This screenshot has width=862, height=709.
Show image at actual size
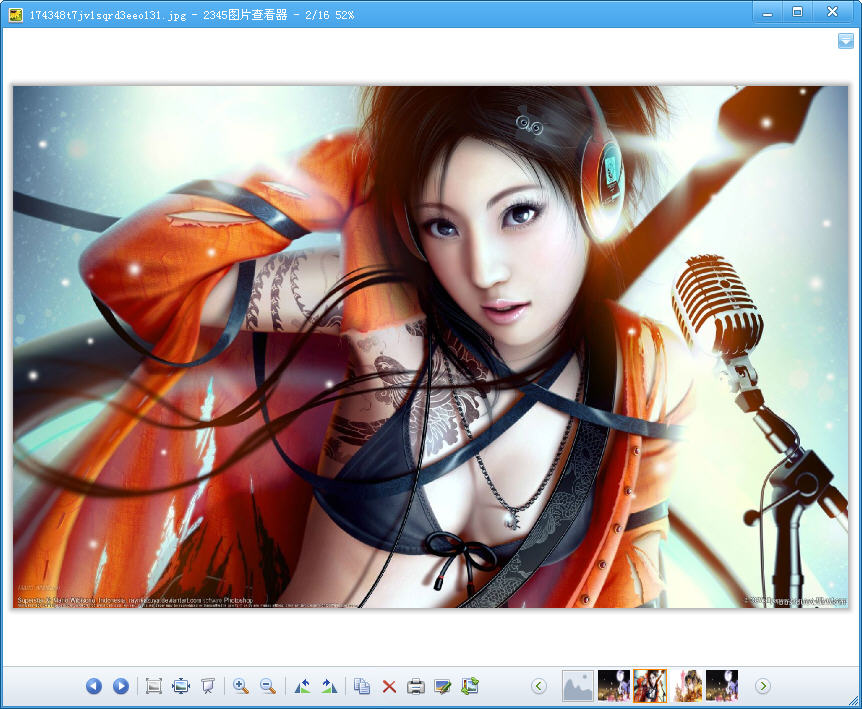coord(153,686)
